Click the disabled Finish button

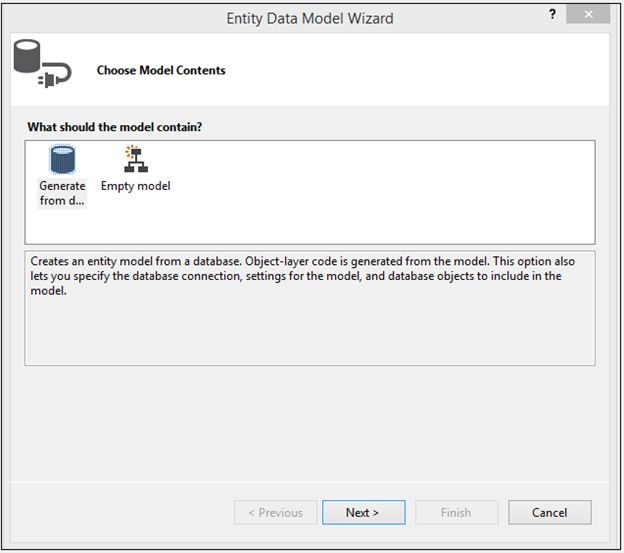click(455, 513)
